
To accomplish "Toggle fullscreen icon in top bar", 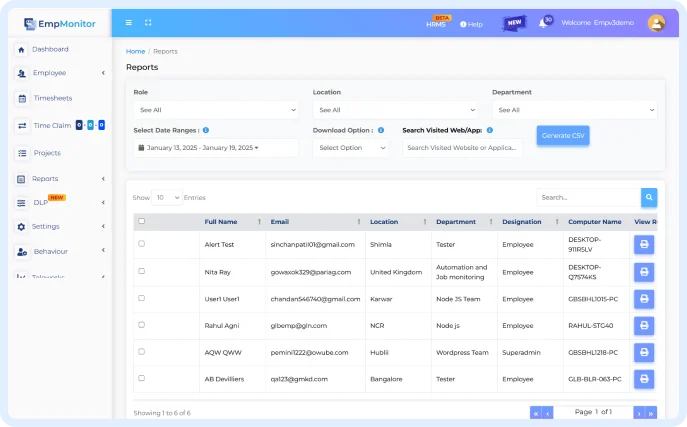I will pyautogui.click(x=149, y=22).
